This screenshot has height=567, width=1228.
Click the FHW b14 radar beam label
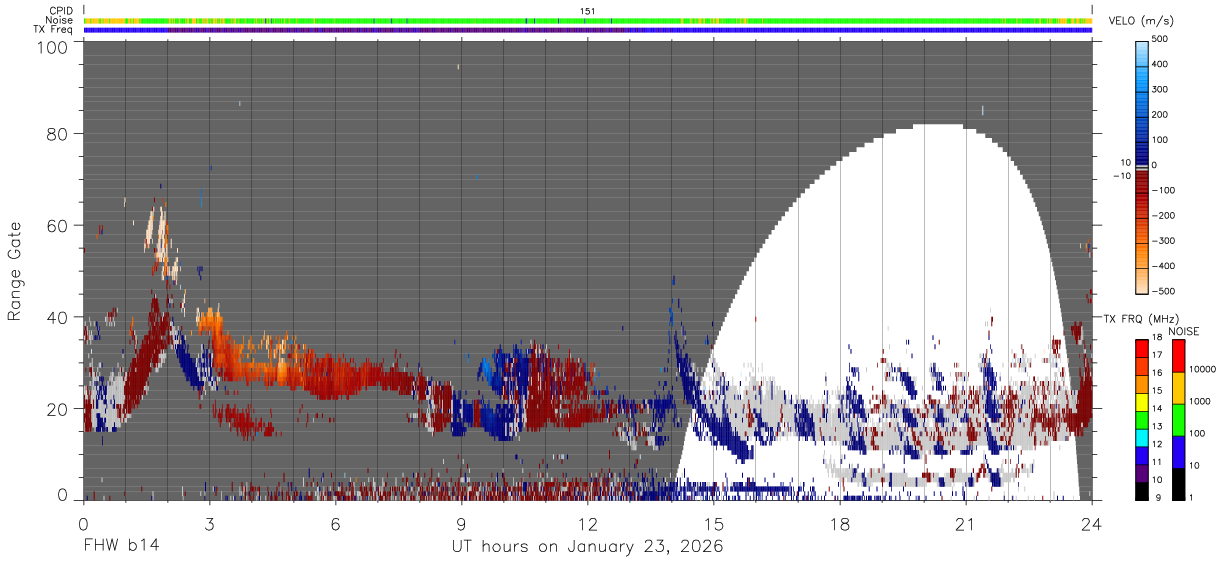point(121,546)
